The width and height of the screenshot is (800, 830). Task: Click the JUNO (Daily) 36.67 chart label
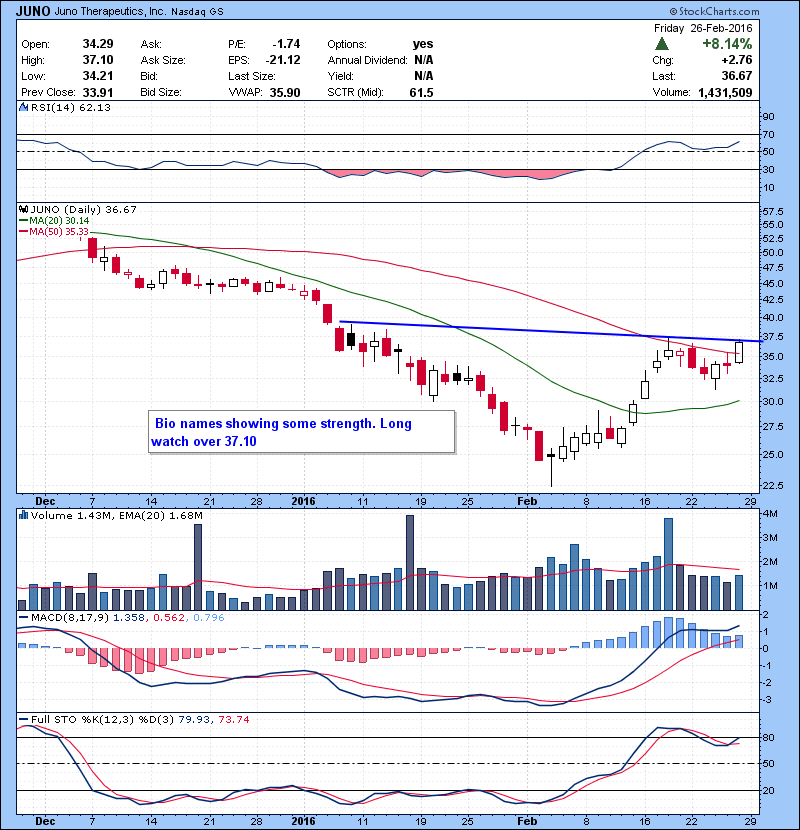pos(84,210)
